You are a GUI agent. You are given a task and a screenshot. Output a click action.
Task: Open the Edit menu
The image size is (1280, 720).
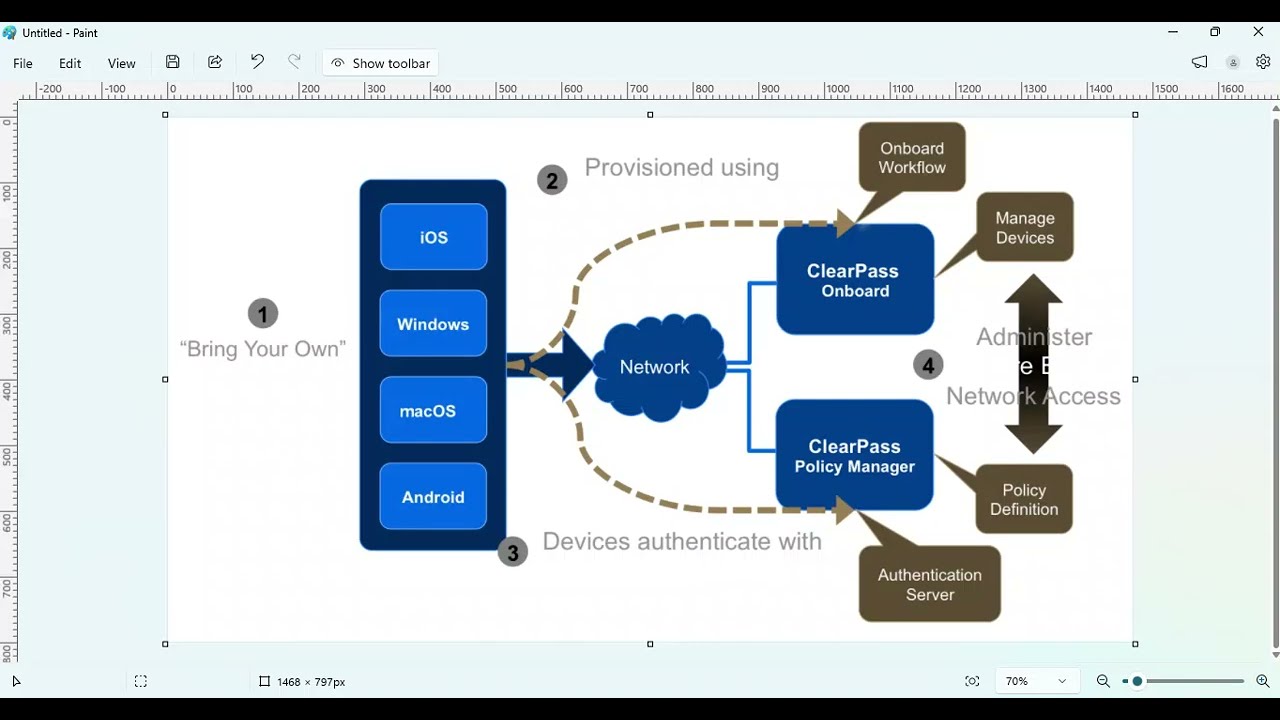70,63
